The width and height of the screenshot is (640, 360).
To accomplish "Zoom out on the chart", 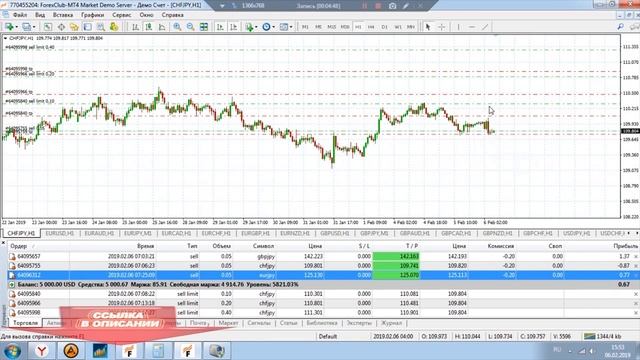I will click(191, 27).
